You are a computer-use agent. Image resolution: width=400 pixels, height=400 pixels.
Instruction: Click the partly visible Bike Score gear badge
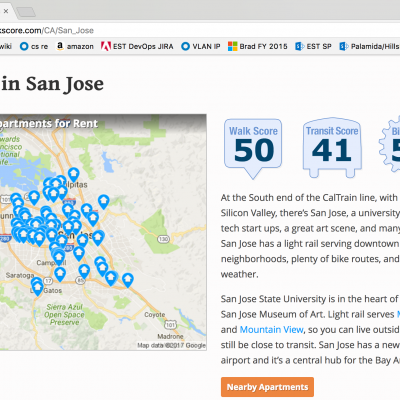tap(390, 145)
